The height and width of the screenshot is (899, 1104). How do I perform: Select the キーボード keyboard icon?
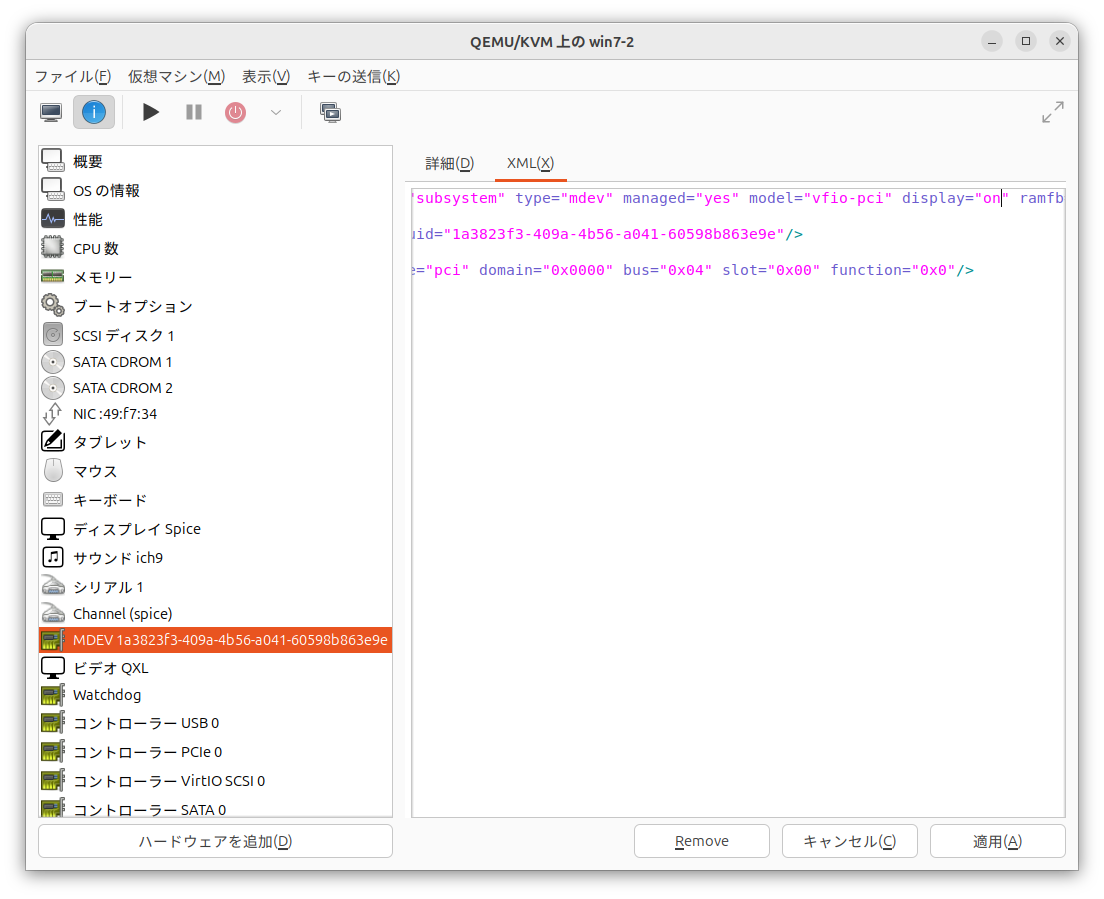pyautogui.click(x=53, y=500)
